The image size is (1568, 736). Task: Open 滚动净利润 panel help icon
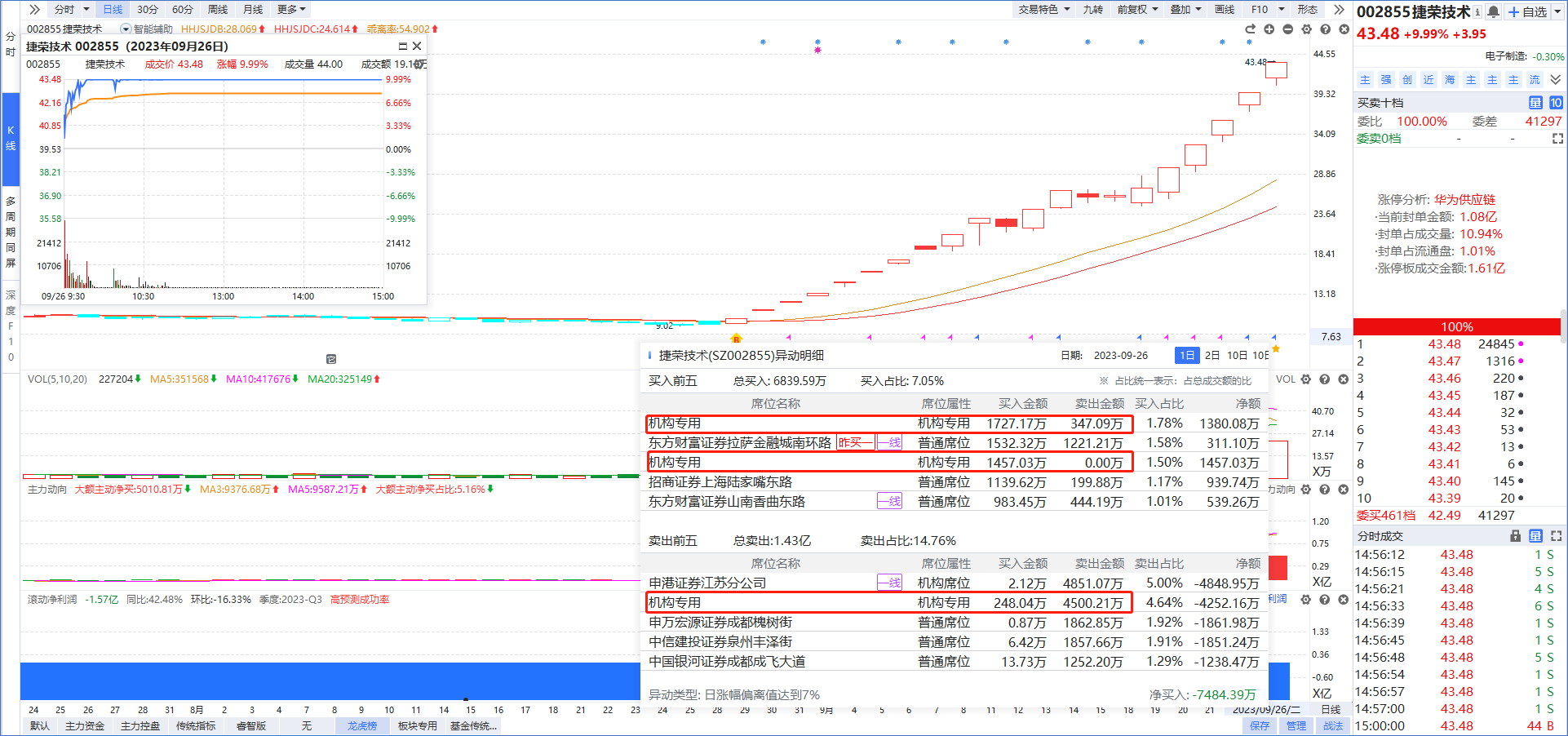click(x=1325, y=600)
